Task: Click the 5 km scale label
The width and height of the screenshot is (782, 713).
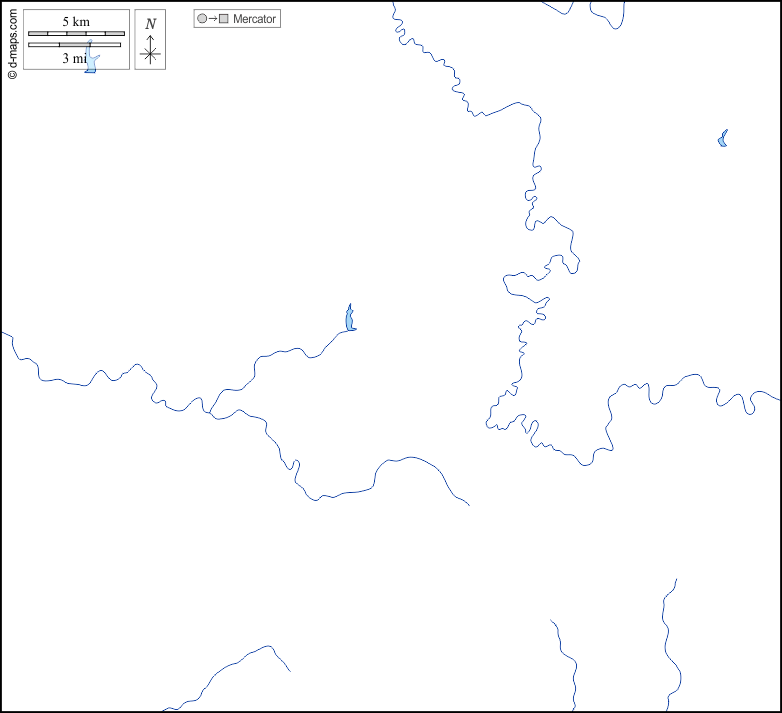Action: point(76,22)
